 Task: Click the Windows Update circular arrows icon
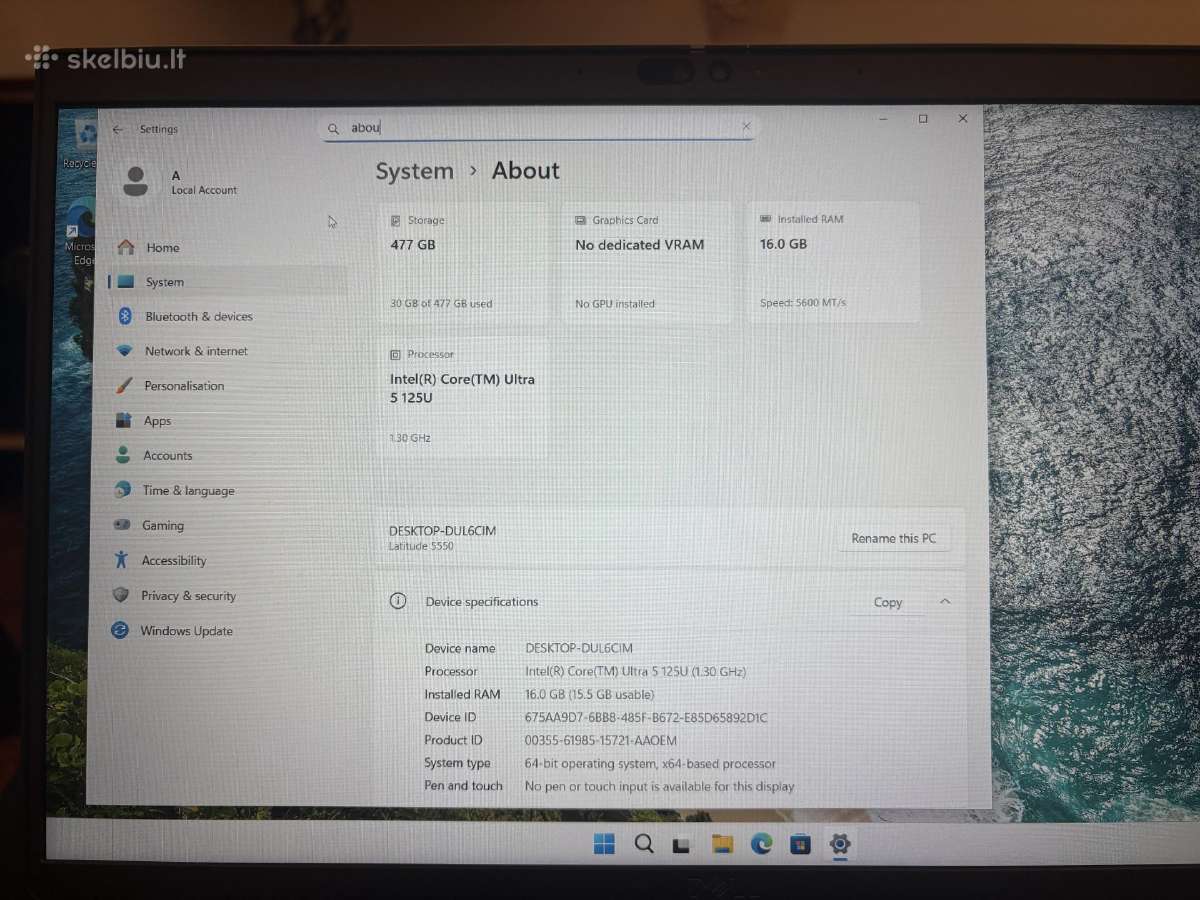120,631
